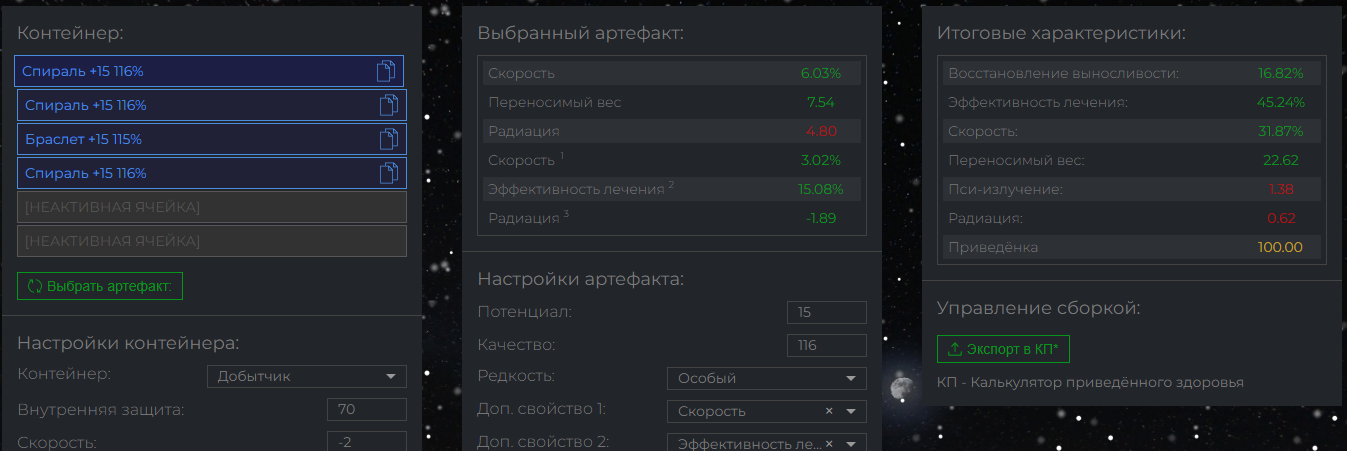Viewport: 1347px width, 451px height.
Task: Click the refresh icon on Выбрать артефакт
Action: tap(35, 286)
